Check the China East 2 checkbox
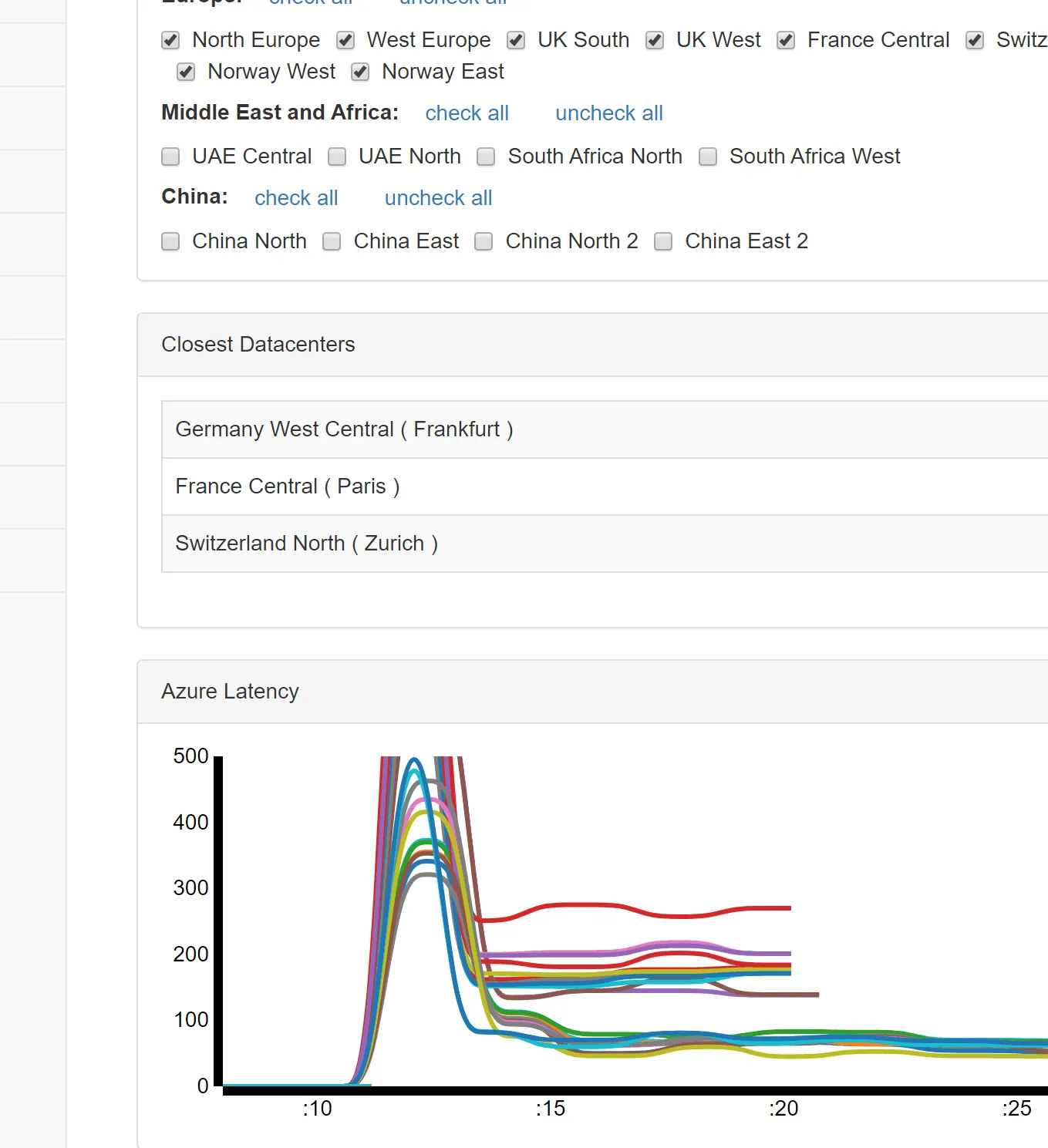 point(663,242)
